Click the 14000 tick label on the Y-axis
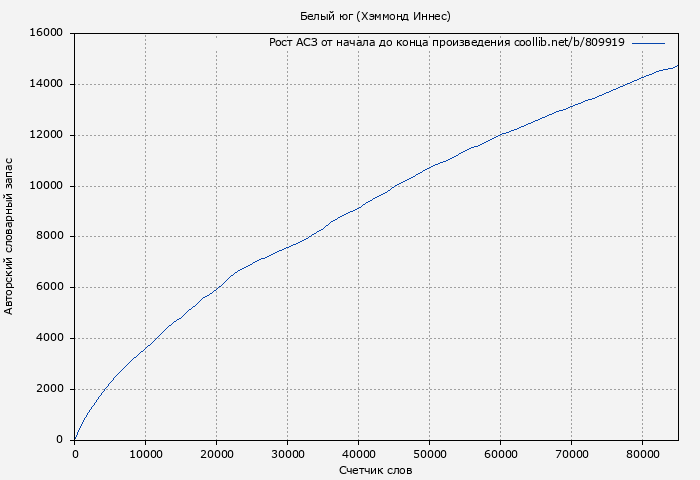The image size is (700, 480). (46, 84)
